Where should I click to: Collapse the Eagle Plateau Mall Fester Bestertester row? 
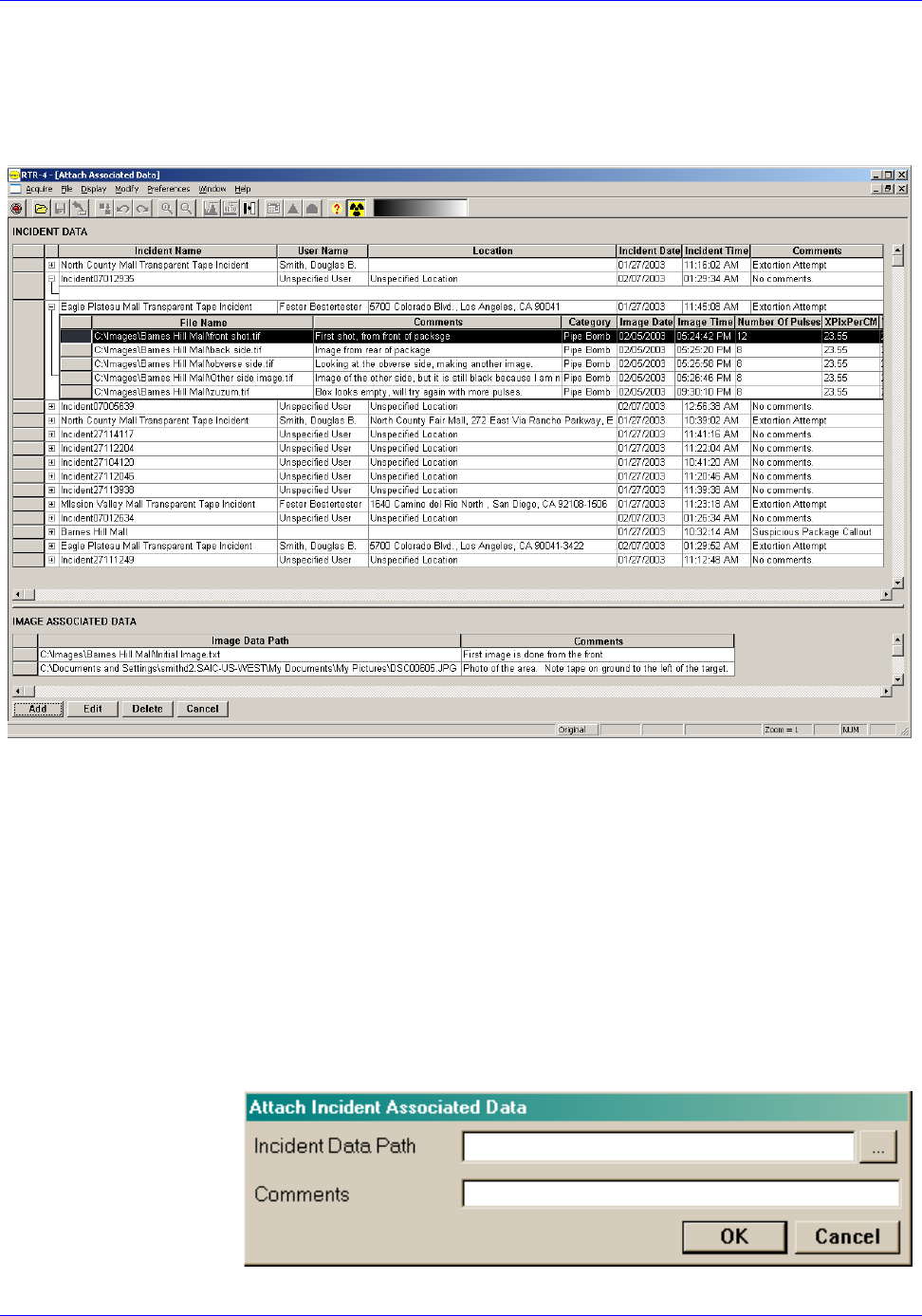pos(52,307)
